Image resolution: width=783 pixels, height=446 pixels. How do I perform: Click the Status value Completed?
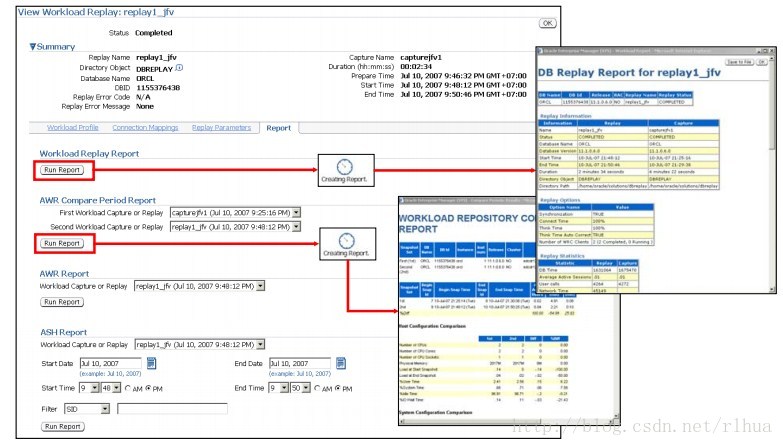point(154,32)
